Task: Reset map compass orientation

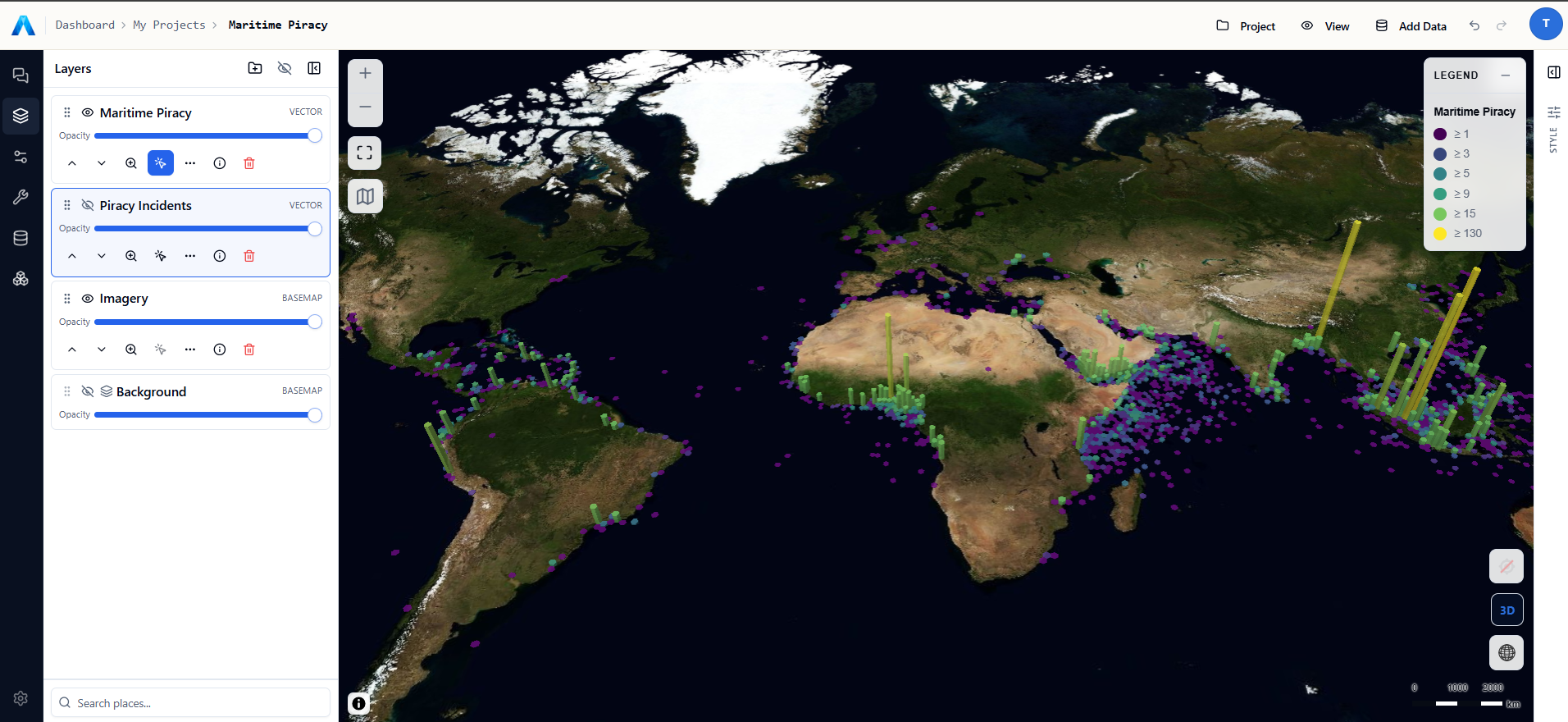Action: tap(1506, 566)
